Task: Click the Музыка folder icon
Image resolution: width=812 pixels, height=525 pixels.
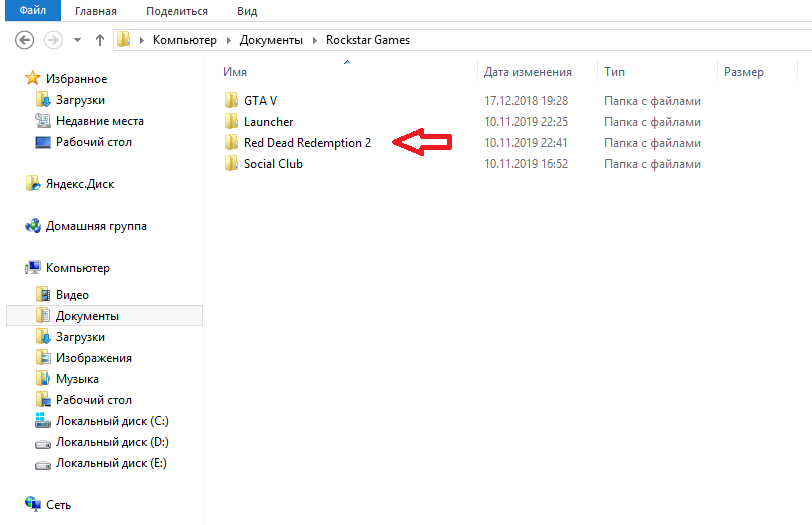Action: (42, 378)
